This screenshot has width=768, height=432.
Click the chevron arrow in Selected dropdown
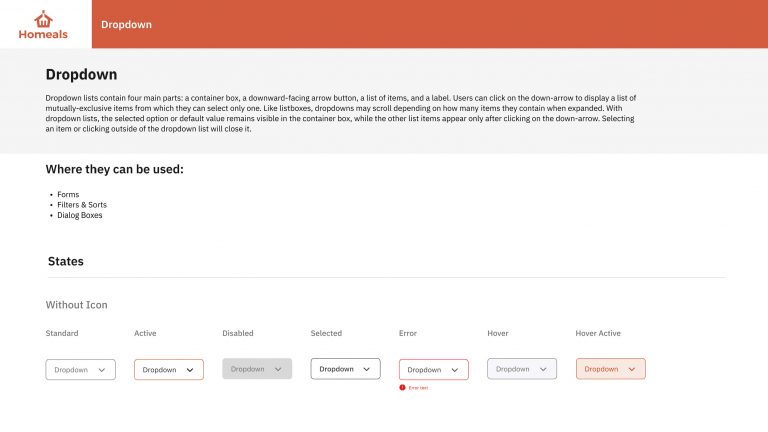click(x=366, y=369)
